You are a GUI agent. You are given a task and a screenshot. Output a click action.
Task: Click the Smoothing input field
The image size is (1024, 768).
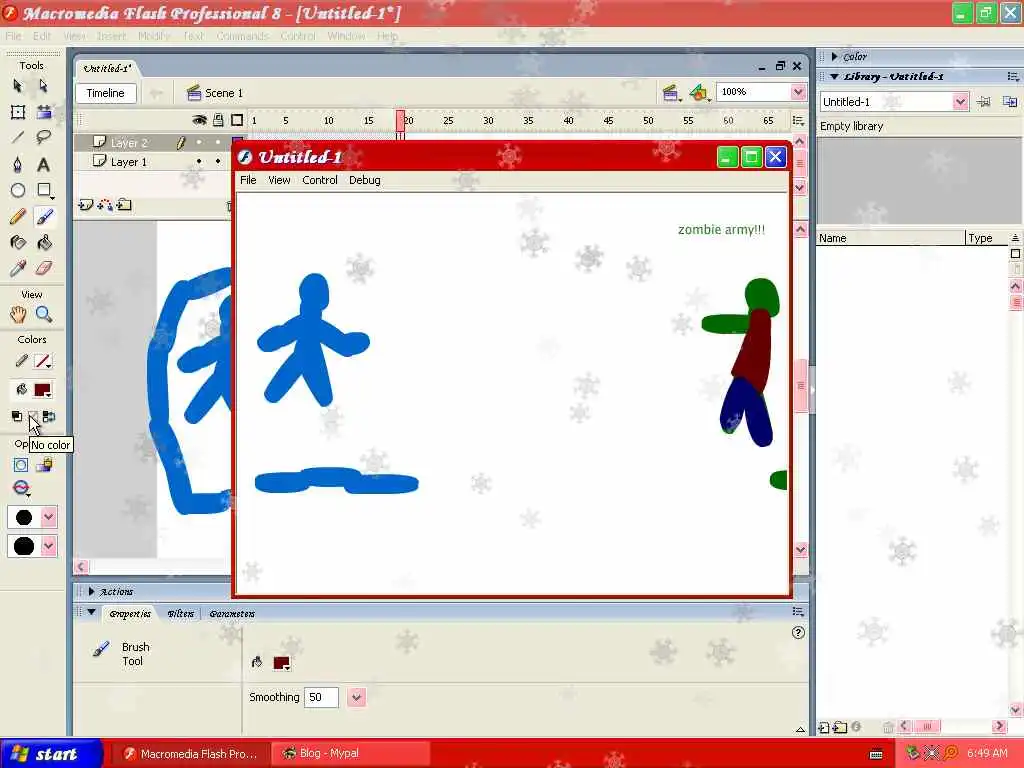pyautogui.click(x=321, y=697)
